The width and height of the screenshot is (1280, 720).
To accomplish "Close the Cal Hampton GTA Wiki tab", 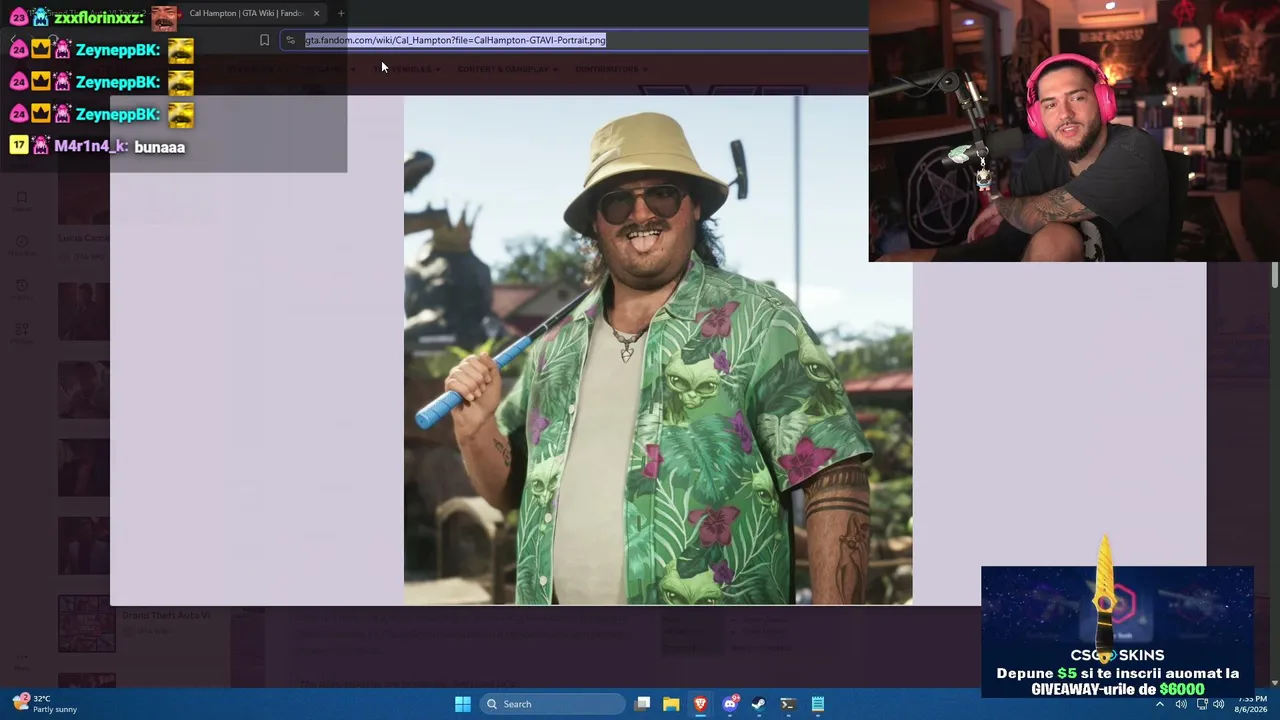I will tap(316, 13).
